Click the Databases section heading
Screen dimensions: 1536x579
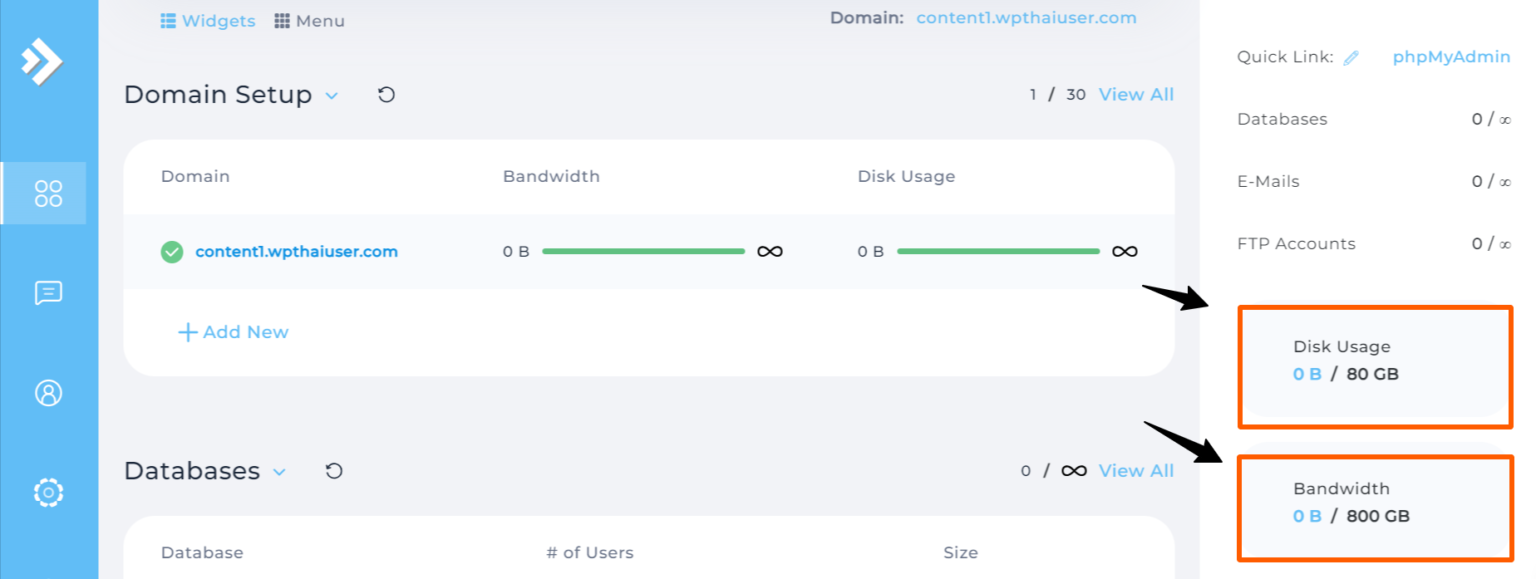tap(192, 471)
